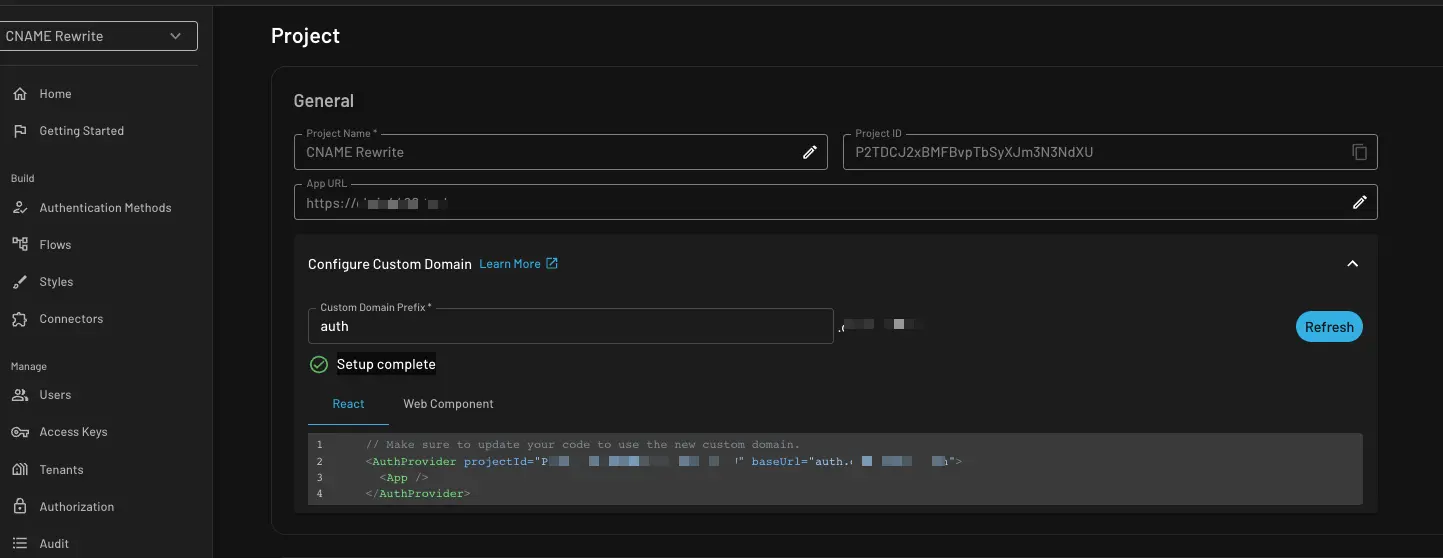Click the Connectors puzzle icon
The image size is (1443, 558).
pos(20,319)
